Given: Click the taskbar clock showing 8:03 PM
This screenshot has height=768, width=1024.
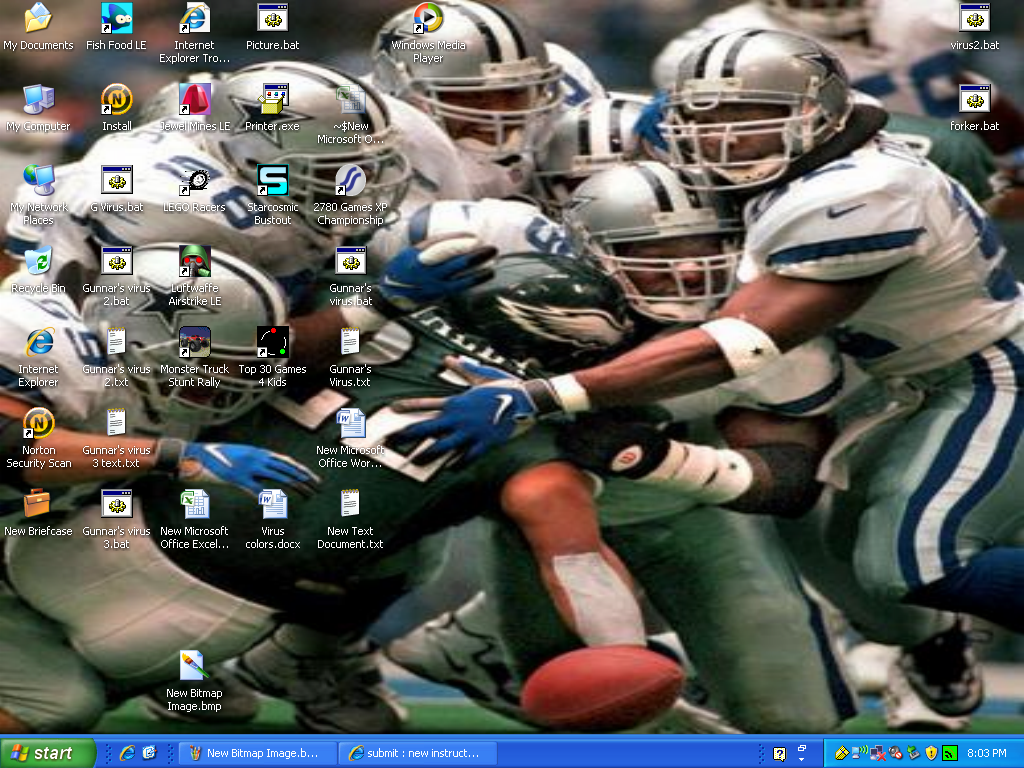Looking at the screenshot, I should click(x=986, y=753).
